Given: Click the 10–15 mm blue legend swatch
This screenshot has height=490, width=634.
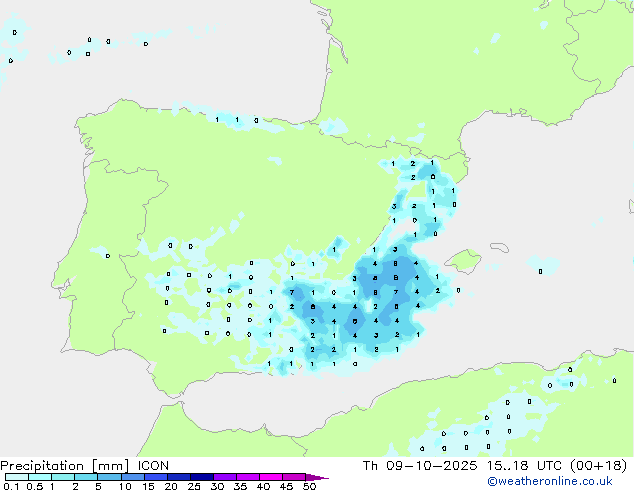Looking at the screenshot, I should click(x=132, y=477).
